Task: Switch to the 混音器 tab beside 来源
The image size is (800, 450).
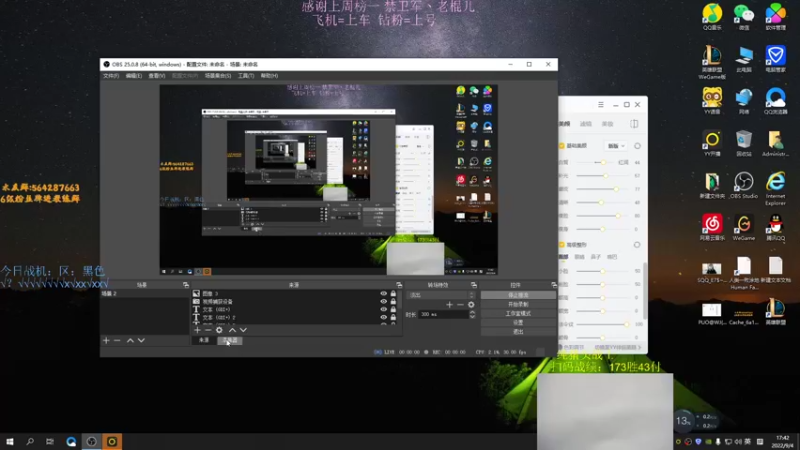Action: 230,340
